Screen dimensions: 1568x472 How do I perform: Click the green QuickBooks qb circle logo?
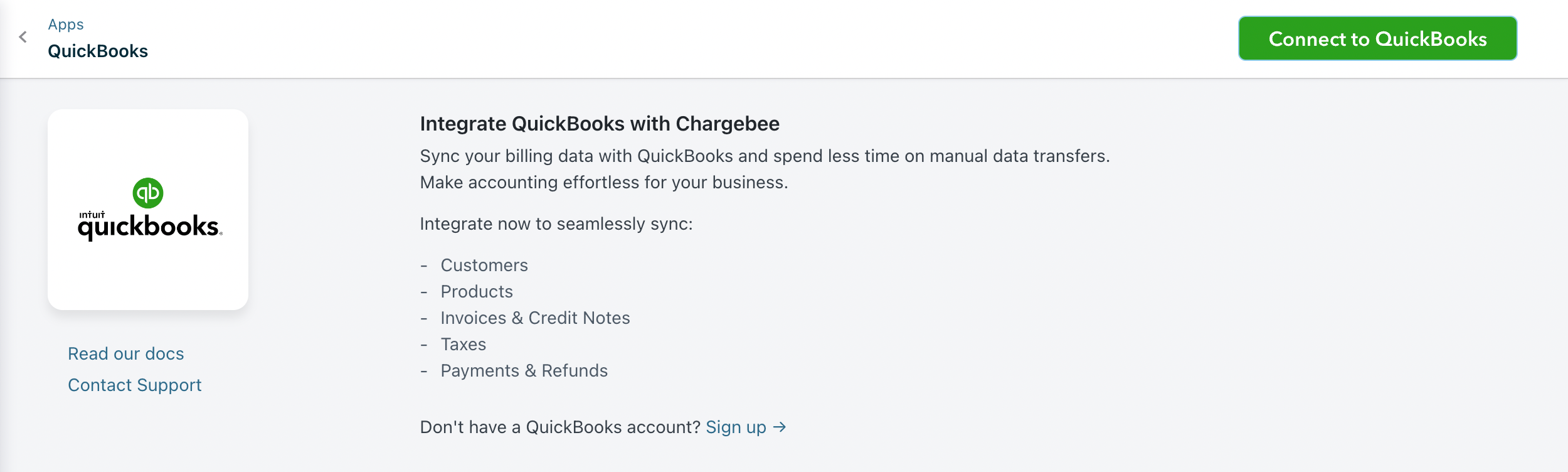point(148,193)
